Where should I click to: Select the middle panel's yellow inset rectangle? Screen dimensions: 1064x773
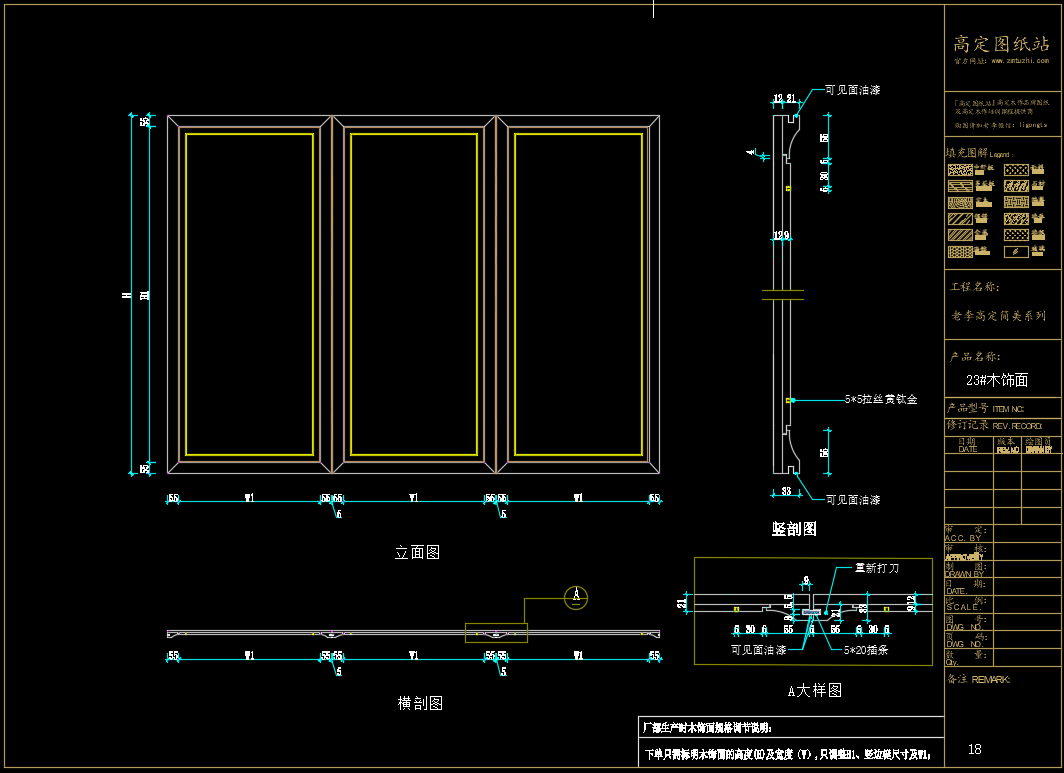tap(414, 294)
